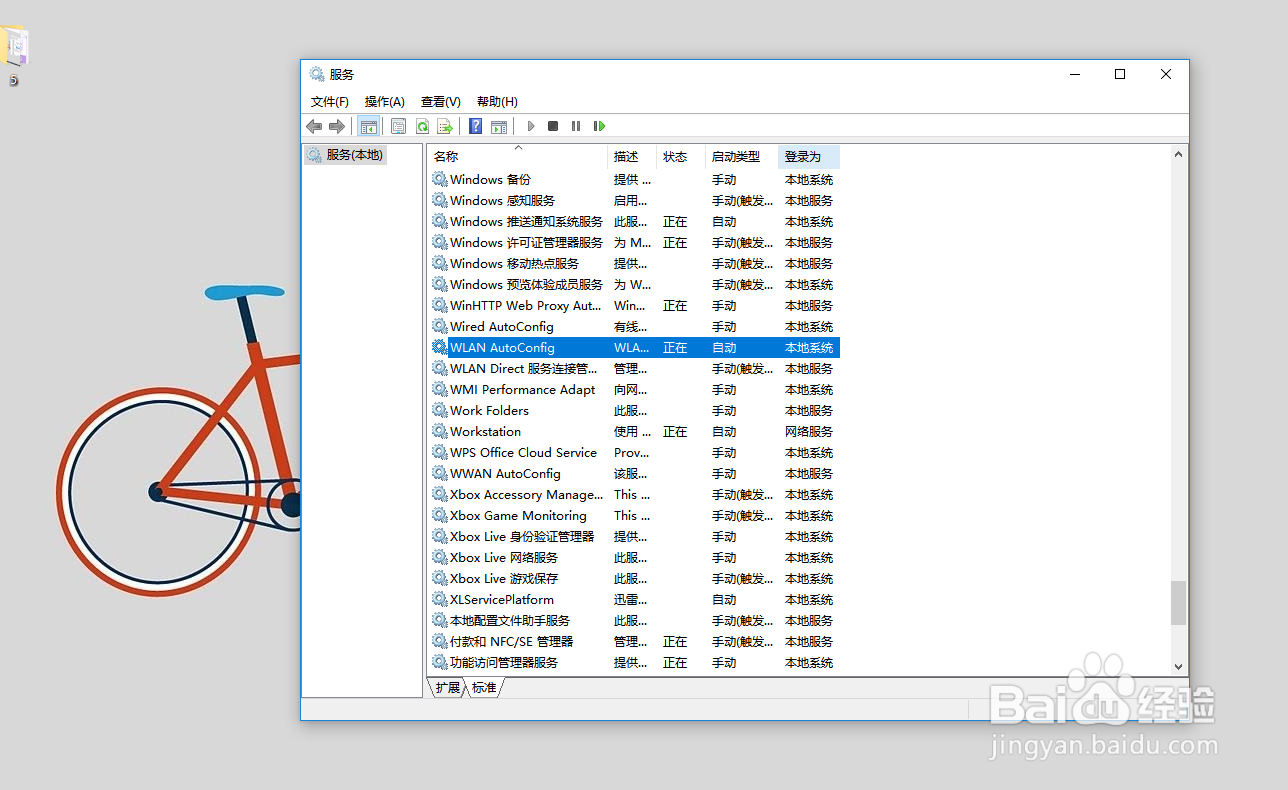Sort by the 状态 column header

681,156
